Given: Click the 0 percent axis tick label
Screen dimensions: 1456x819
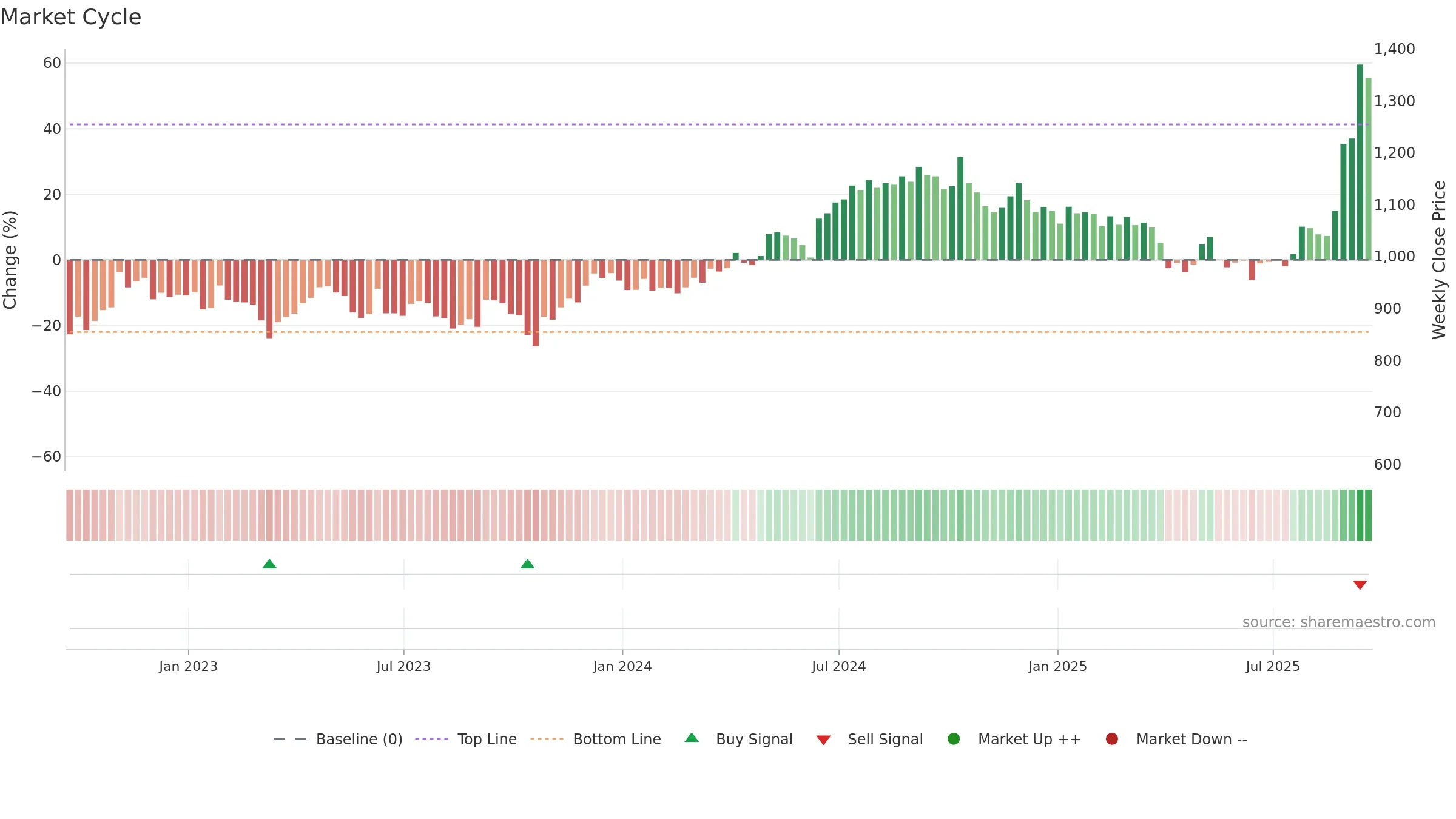Looking at the screenshot, I should click(x=57, y=260).
